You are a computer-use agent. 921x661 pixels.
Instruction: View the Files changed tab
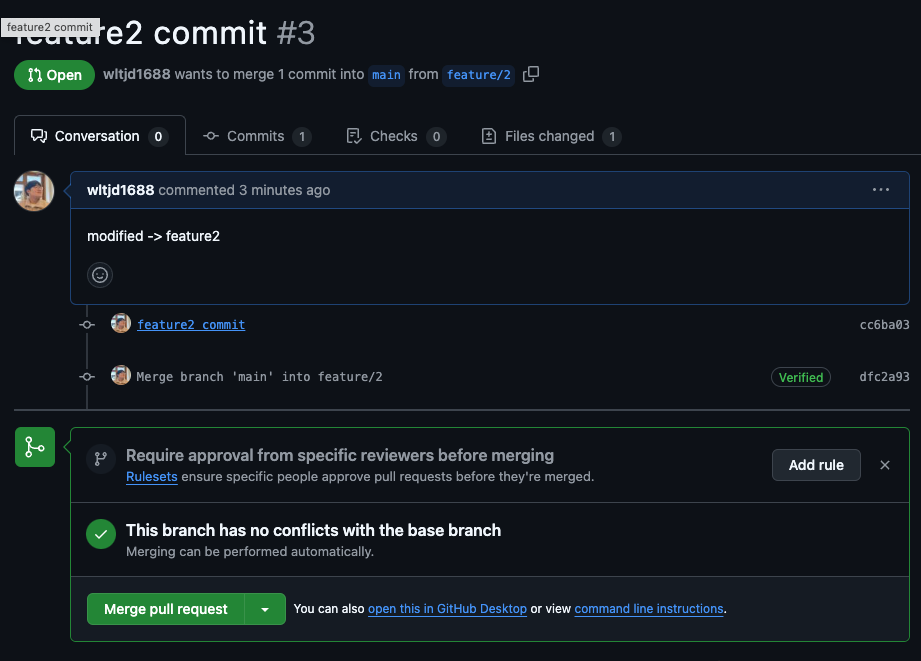click(x=550, y=136)
